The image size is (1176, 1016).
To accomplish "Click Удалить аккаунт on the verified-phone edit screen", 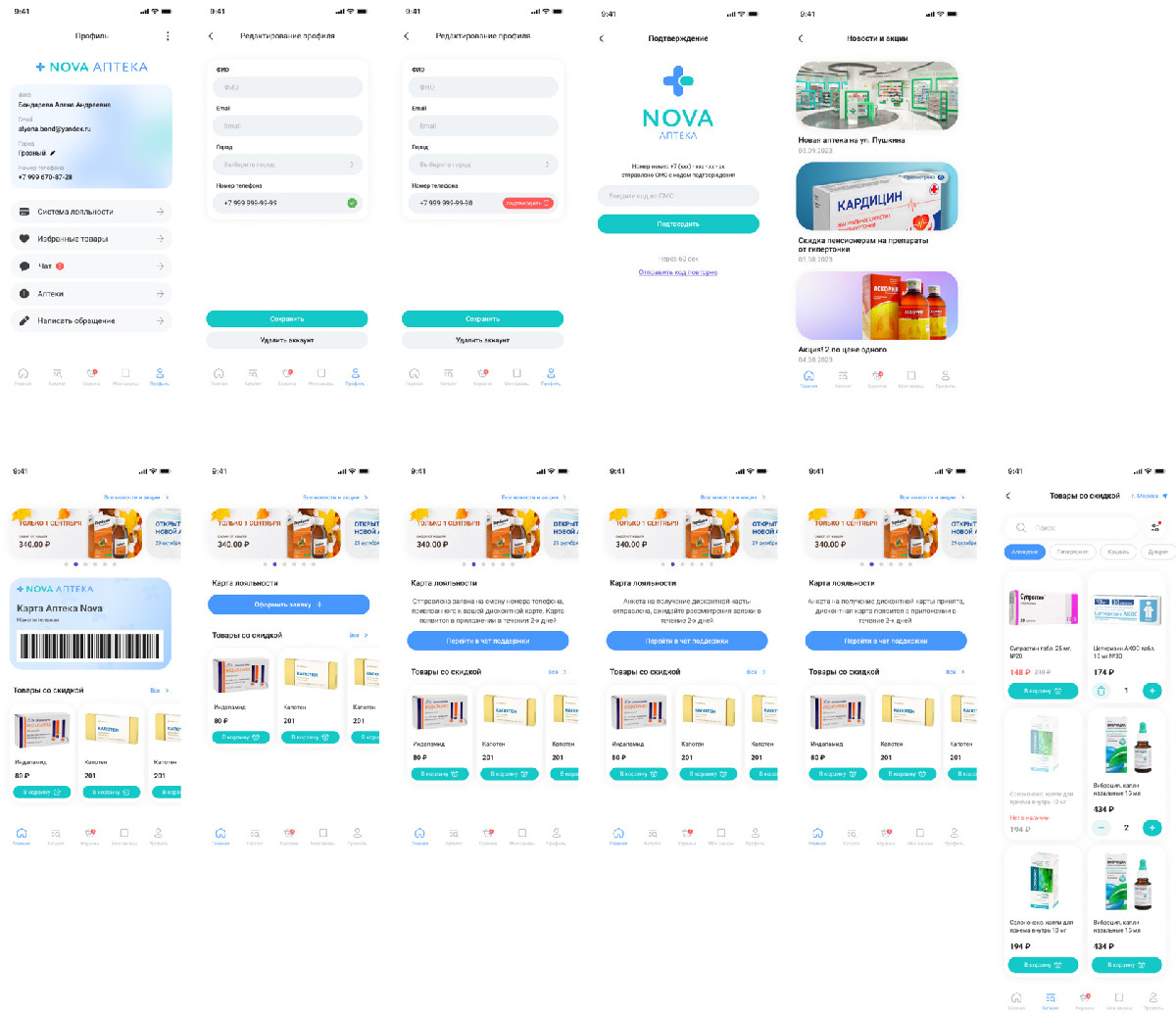I will tap(287, 340).
